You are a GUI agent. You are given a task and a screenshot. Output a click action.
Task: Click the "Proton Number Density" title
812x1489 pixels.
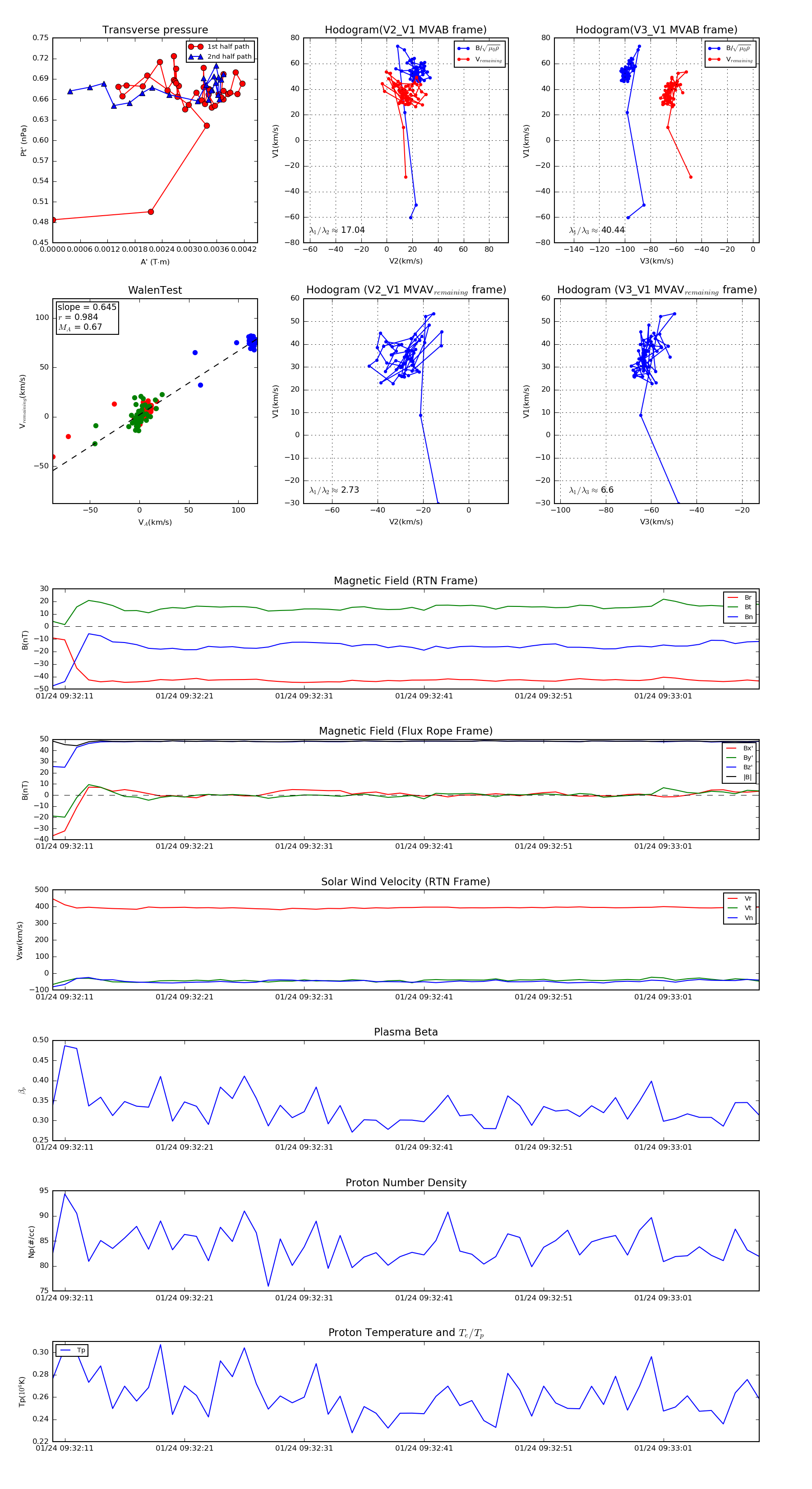coord(406,1183)
